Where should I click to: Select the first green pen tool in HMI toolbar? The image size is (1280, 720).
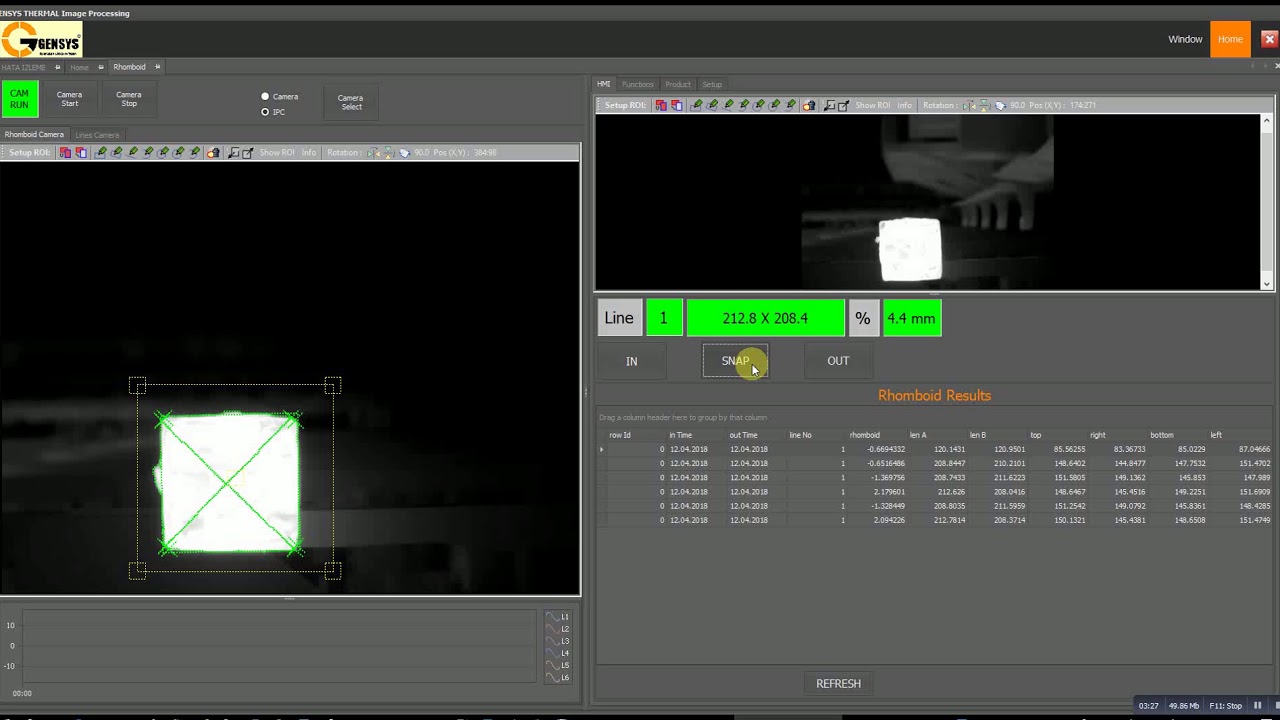coord(697,105)
